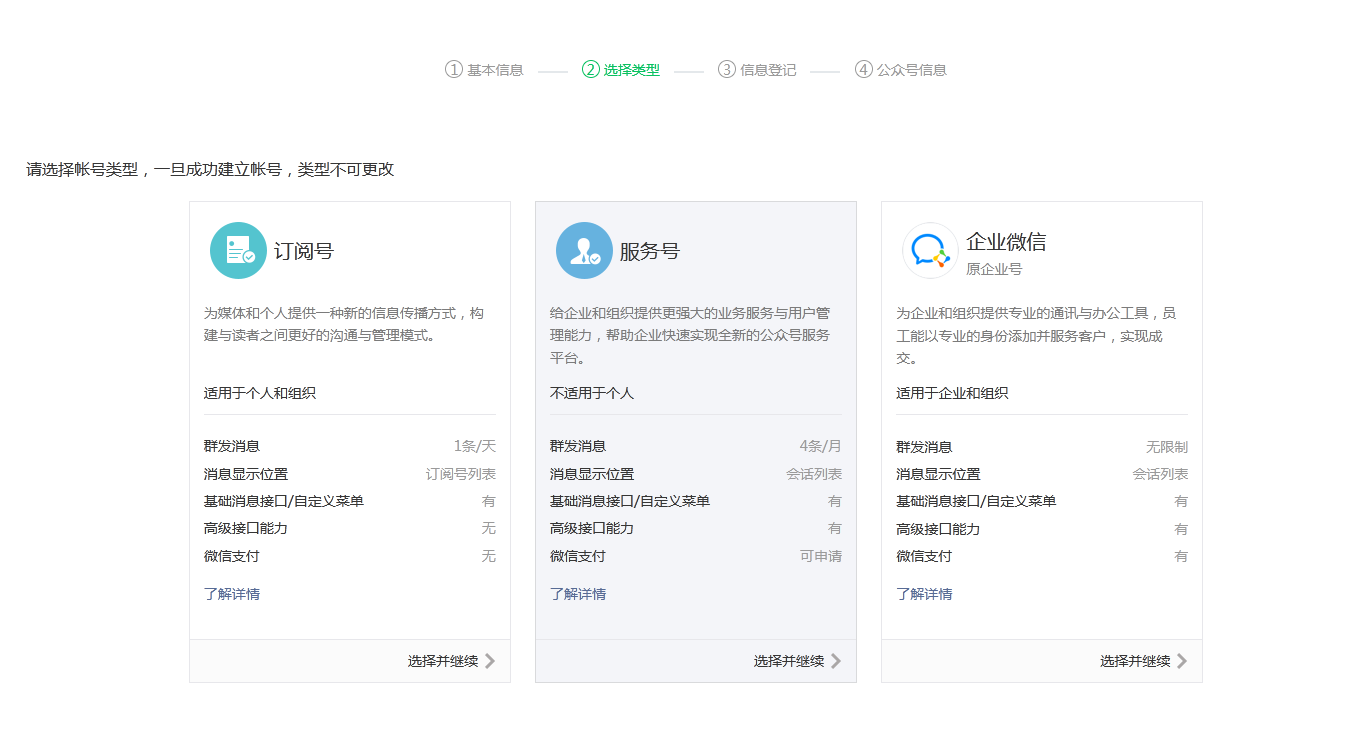Click step number 4 circle icon
1368x747 pixels.
click(x=864, y=70)
